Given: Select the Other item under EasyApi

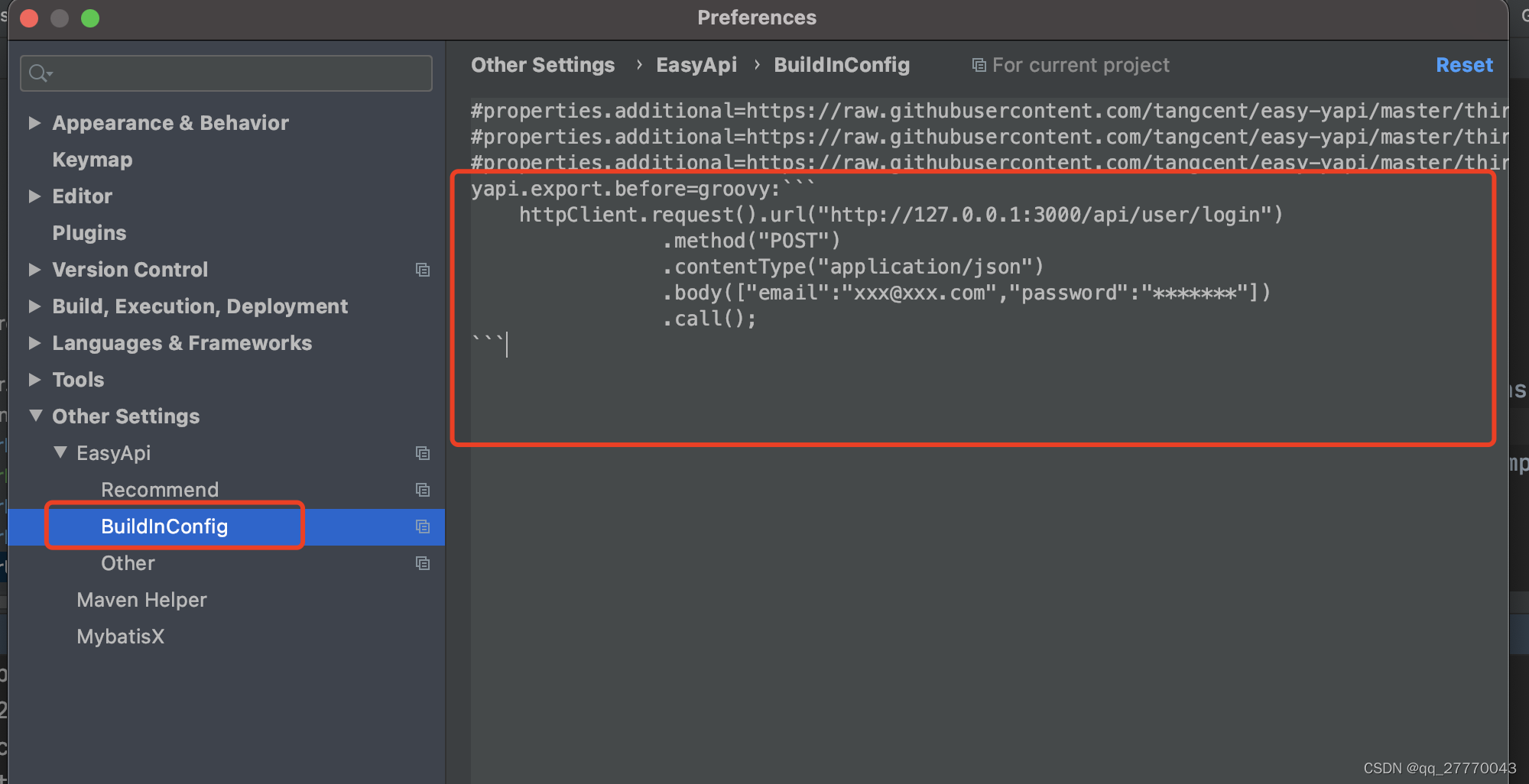Looking at the screenshot, I should 128,563.
